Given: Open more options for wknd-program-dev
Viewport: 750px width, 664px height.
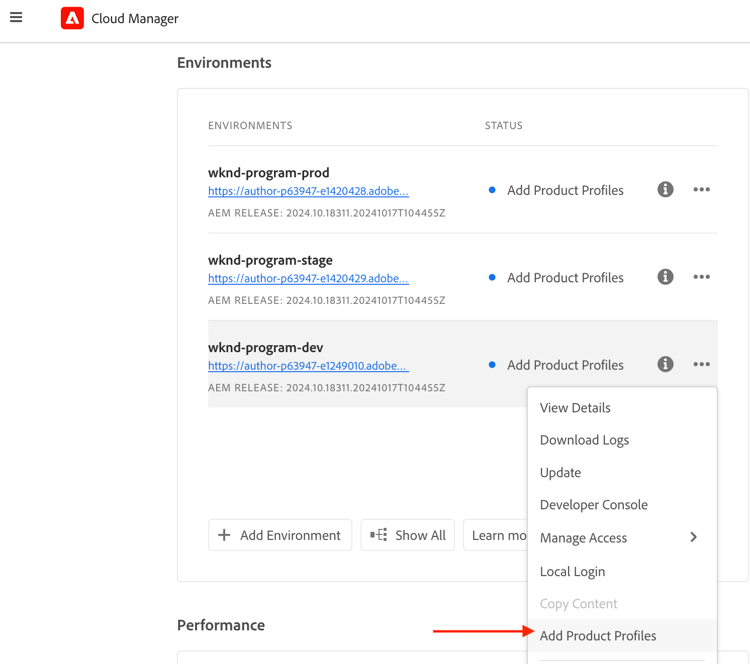Looking at the screenshot, I should pyautogui.click(x=702, y=365).
